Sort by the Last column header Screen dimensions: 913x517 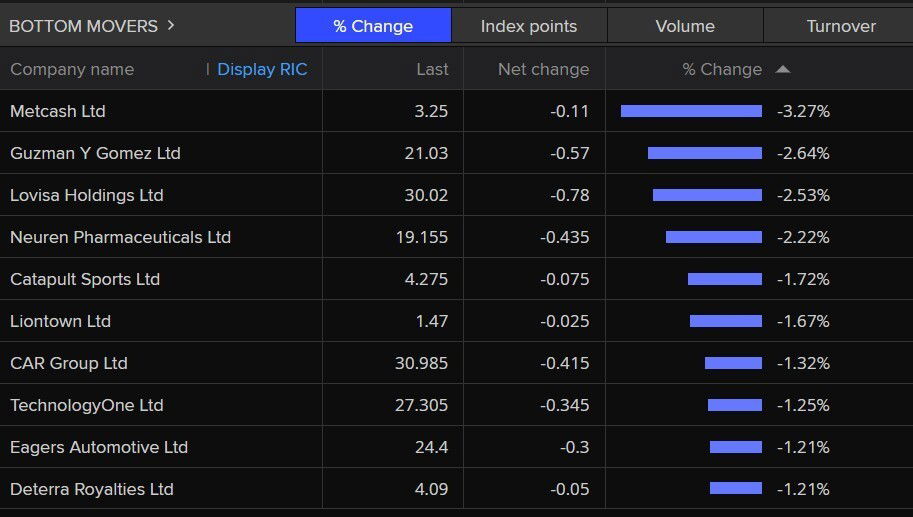(432, 69)
